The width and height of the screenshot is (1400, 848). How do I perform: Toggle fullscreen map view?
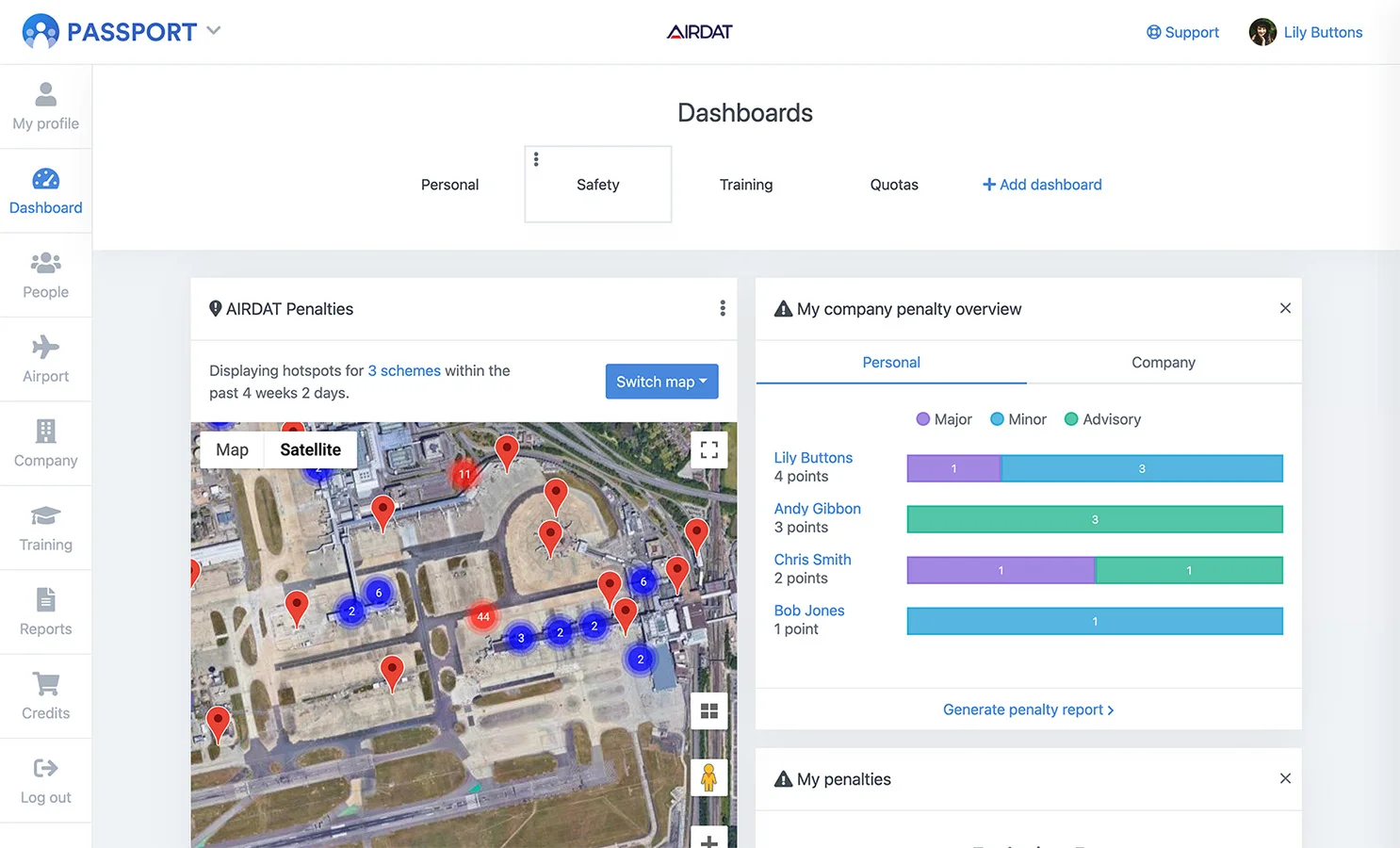709,449
